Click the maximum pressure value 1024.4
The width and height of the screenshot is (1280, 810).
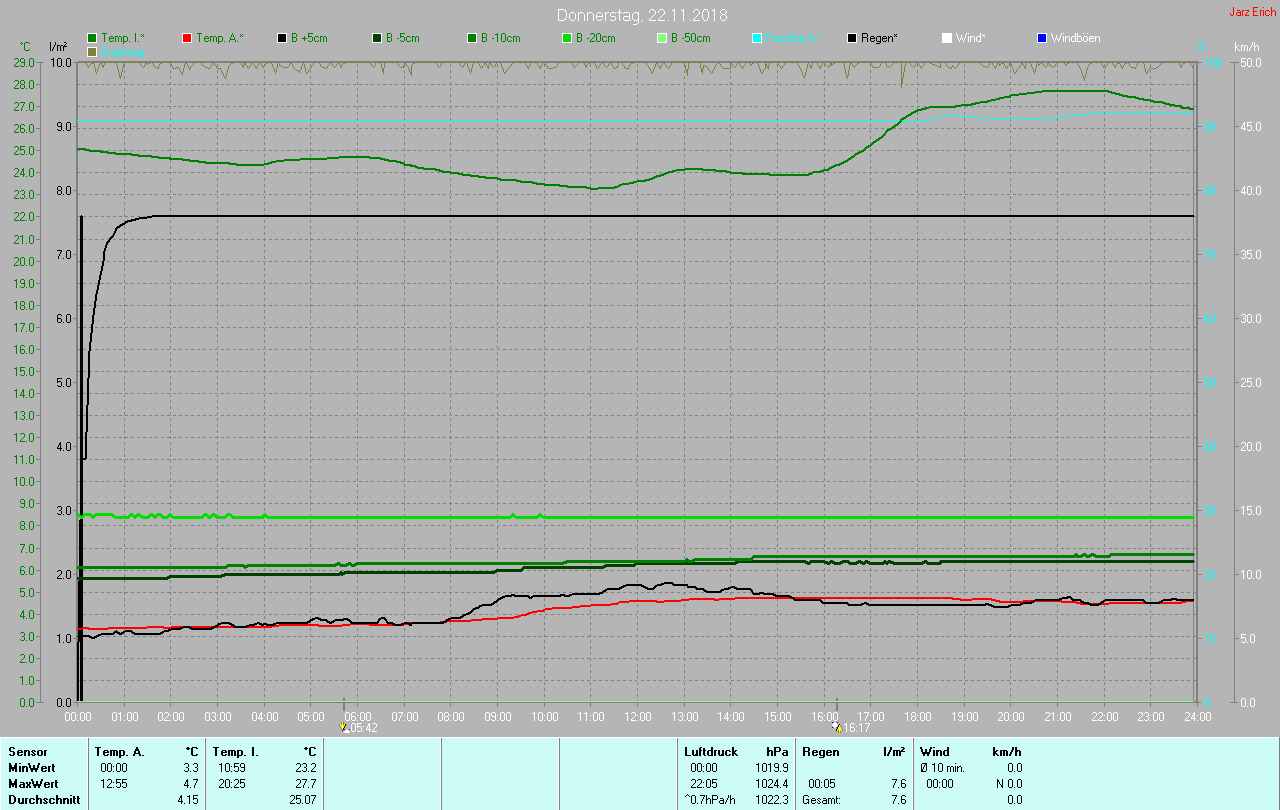pyautogui.click(x=772, y=784)
